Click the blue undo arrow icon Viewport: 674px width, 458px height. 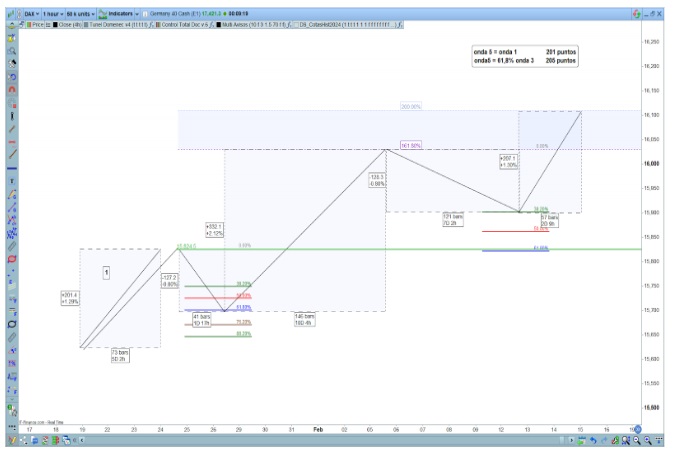click(593, 440)
